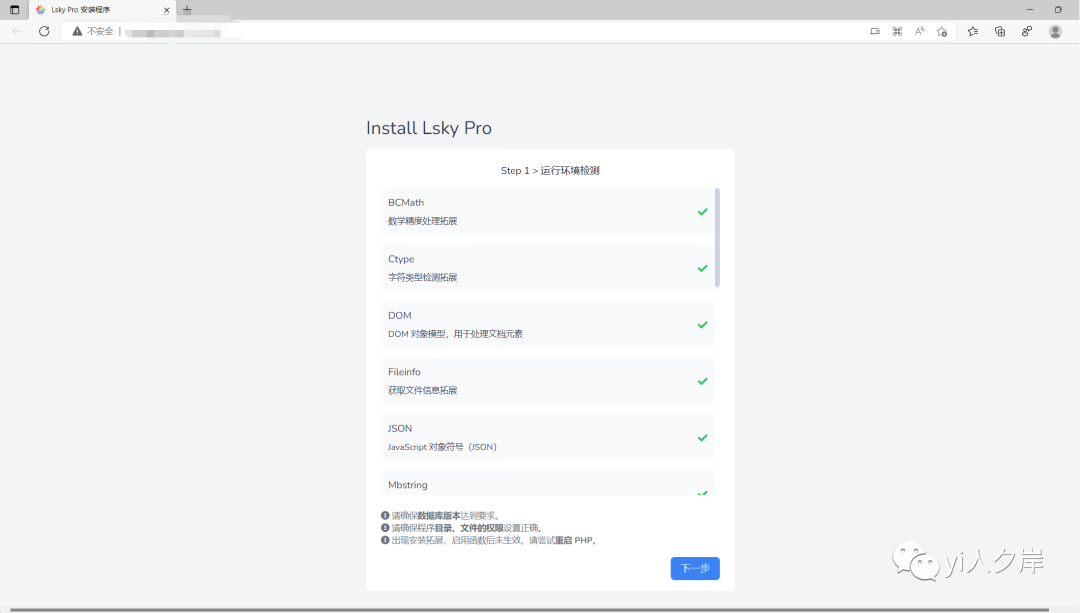Open the QR code generator icon
Image resolution: width=1080 pixels, height=613 pixels.
pos(897,31)
